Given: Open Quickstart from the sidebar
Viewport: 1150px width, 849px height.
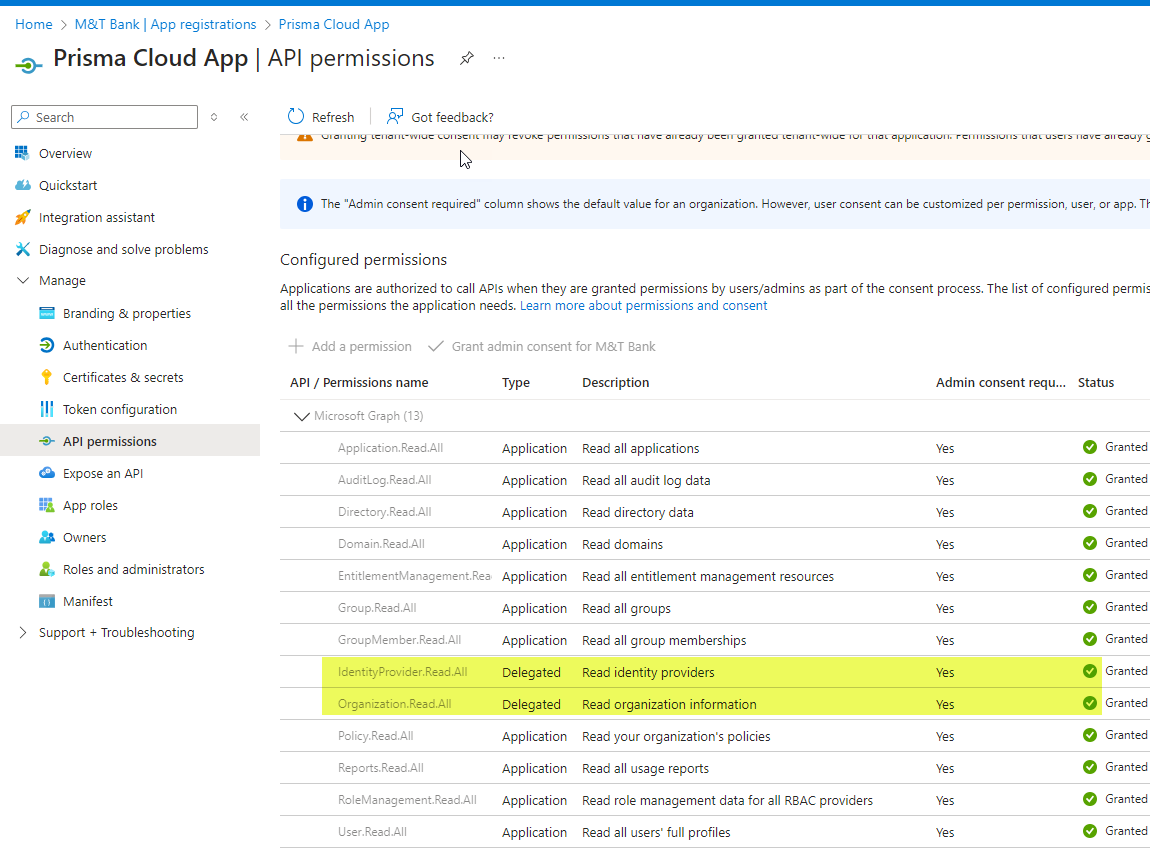Looking at the screenshot, I should coord(67,186).
